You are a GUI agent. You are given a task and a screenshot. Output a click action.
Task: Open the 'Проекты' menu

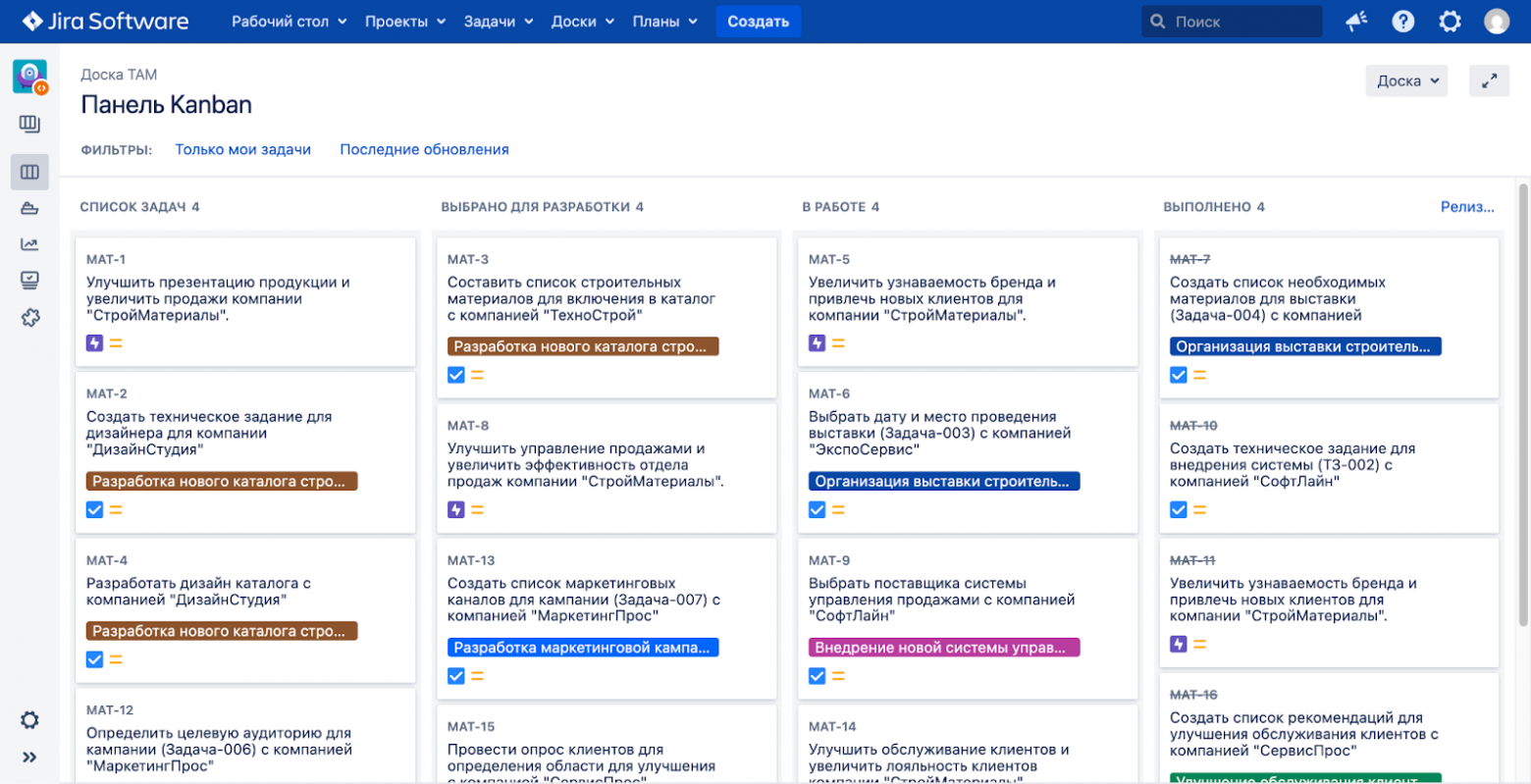[404, 20]
